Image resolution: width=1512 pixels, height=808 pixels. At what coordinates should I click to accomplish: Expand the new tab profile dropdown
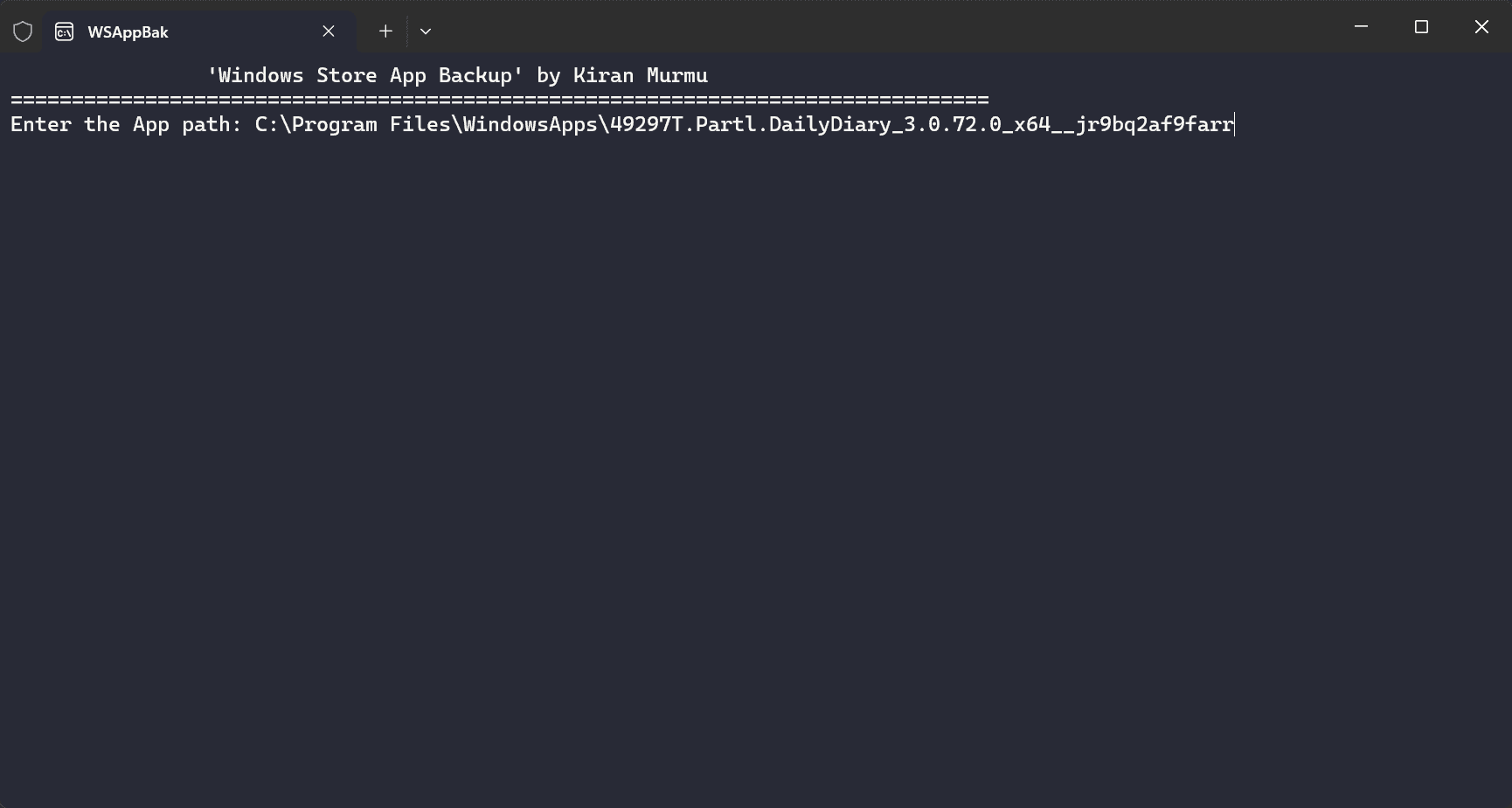tap(426, 31)
